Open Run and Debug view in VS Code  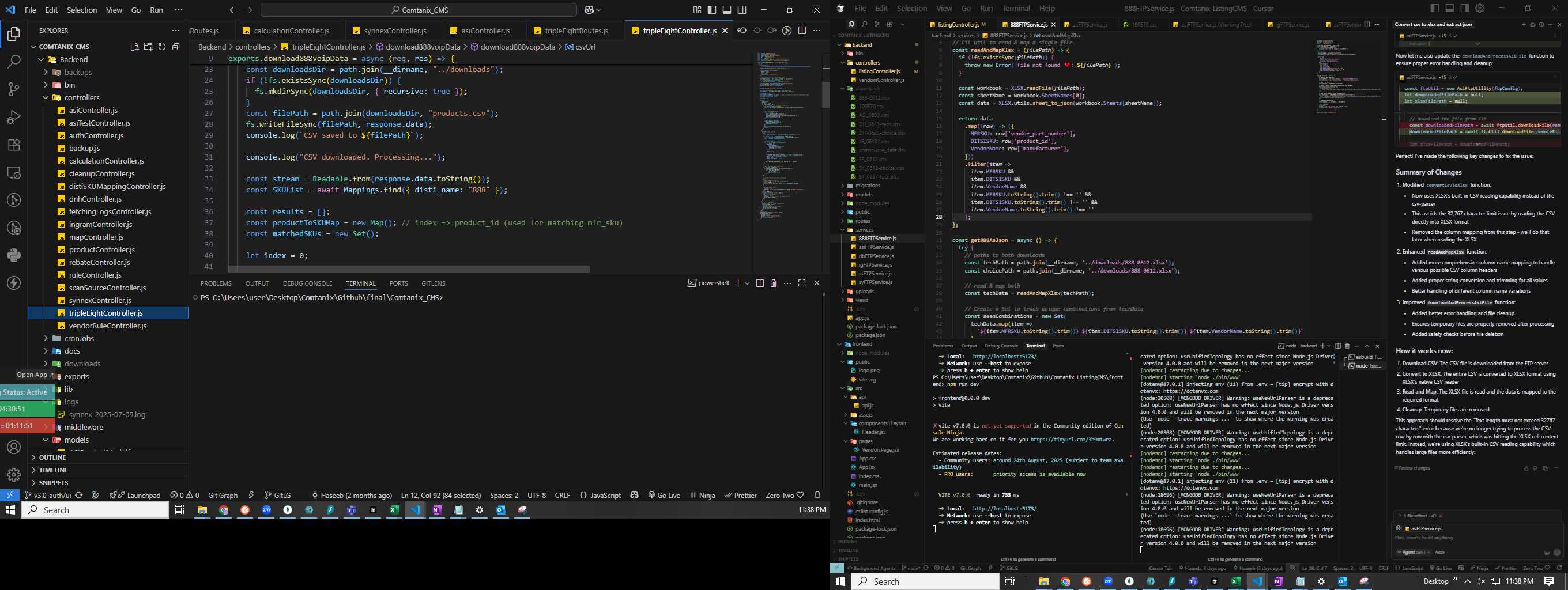pyautogui.click(x=13, y=118)
